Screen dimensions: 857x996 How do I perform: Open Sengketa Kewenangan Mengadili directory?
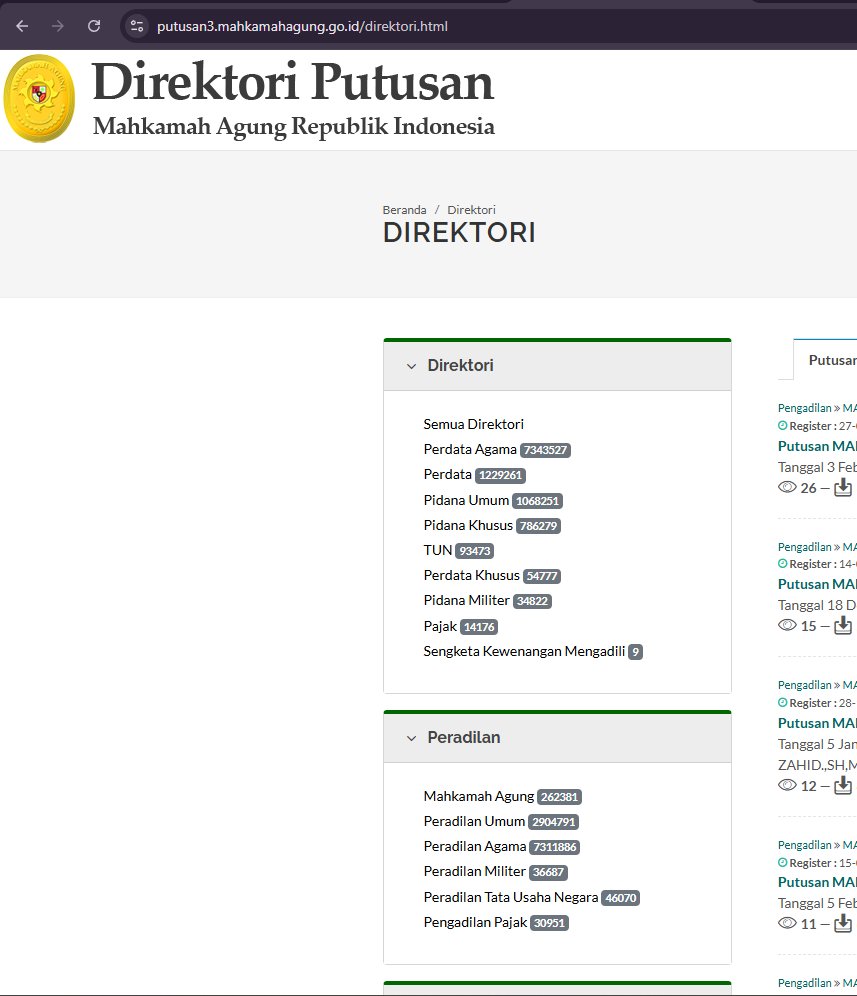pyautogui.click(x=524, y=651)
